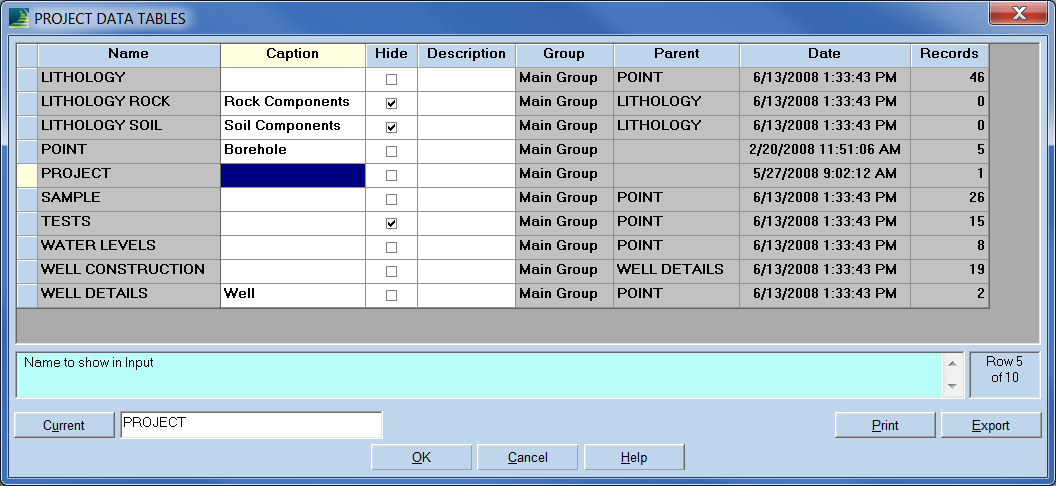Click the TESTS name cell

(129, 223)
